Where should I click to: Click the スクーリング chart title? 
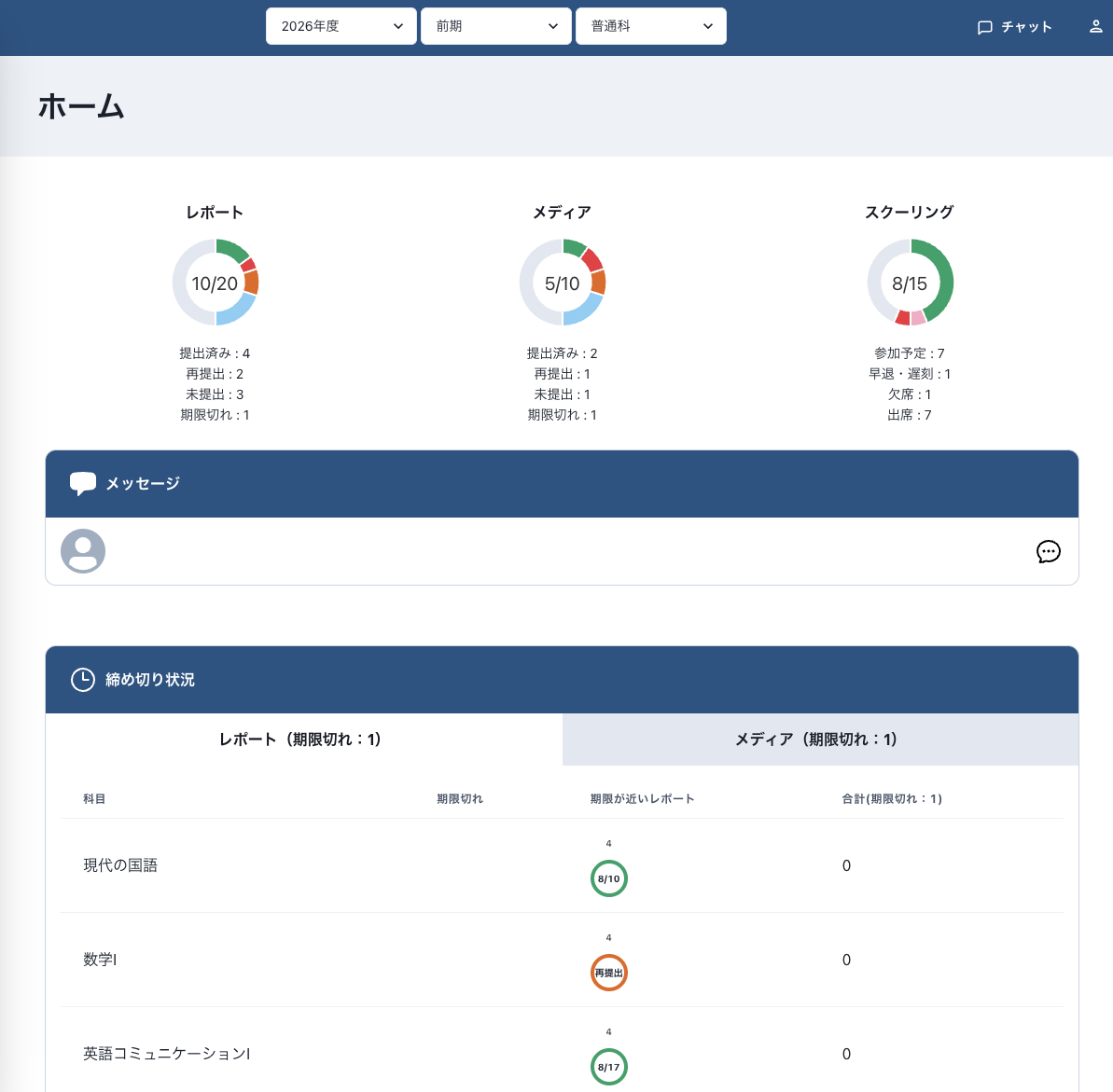(910, 213)
